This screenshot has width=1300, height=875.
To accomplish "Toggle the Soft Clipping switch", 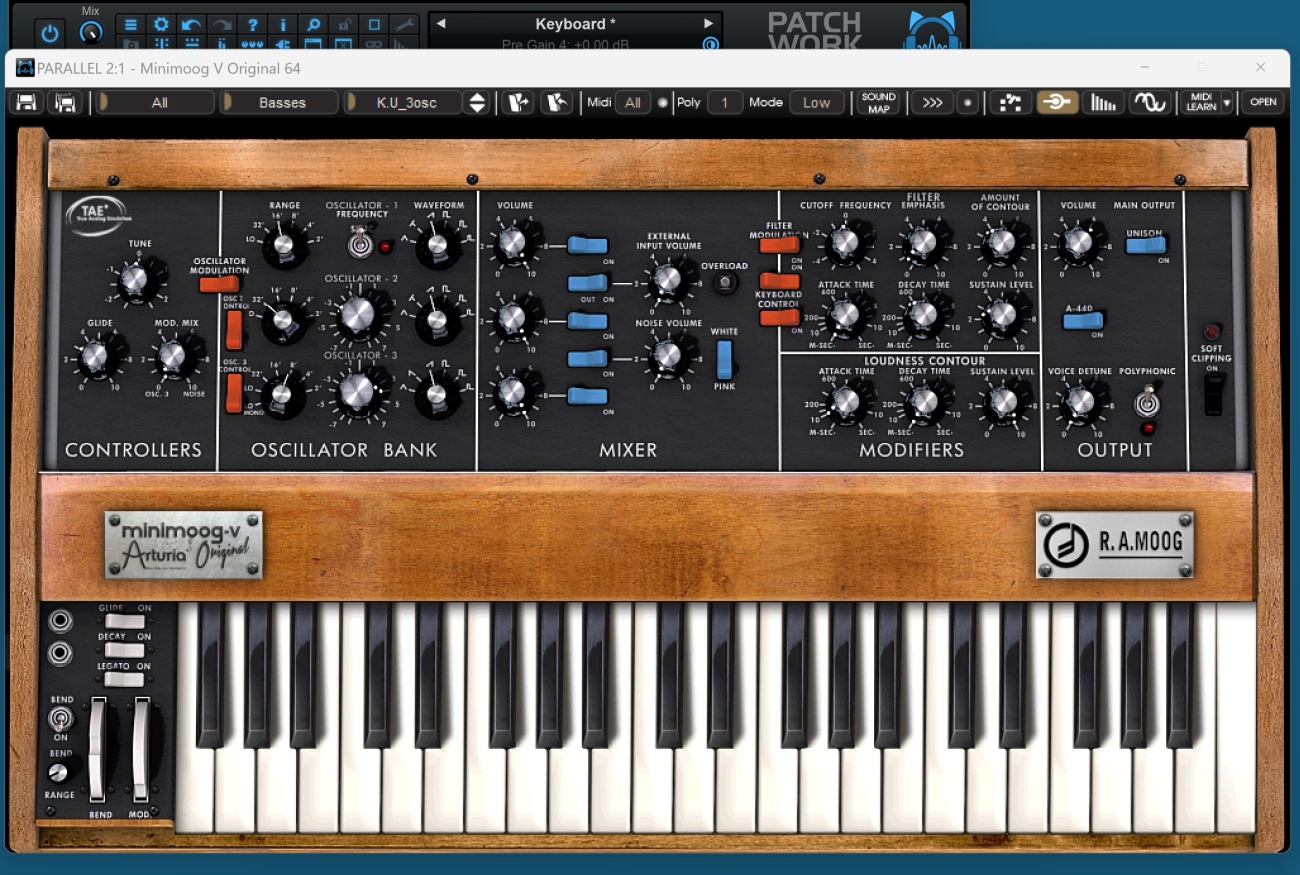I will (1213, 395).
